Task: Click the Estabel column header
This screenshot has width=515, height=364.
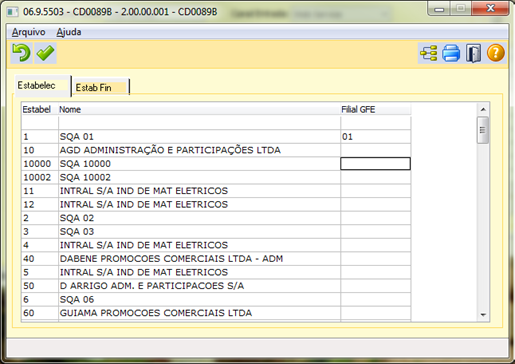Action: 40,109
